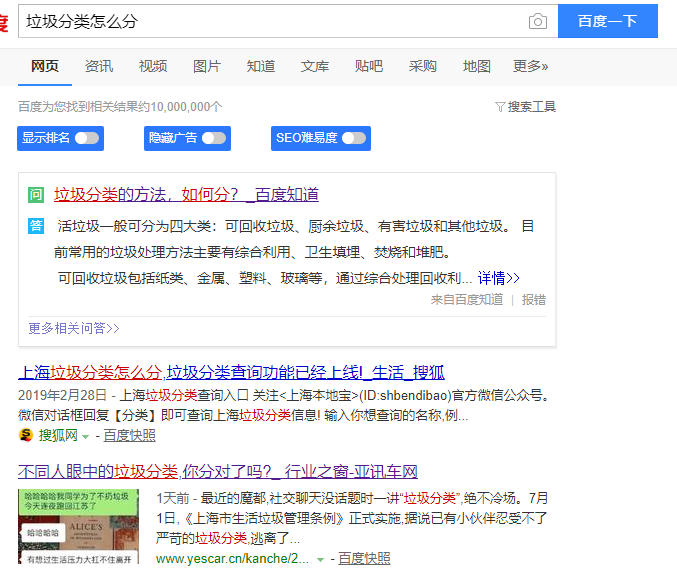Click the 详情>> link in answer
This screenshot has height=579, width=677.
click(x=498, y=278)
